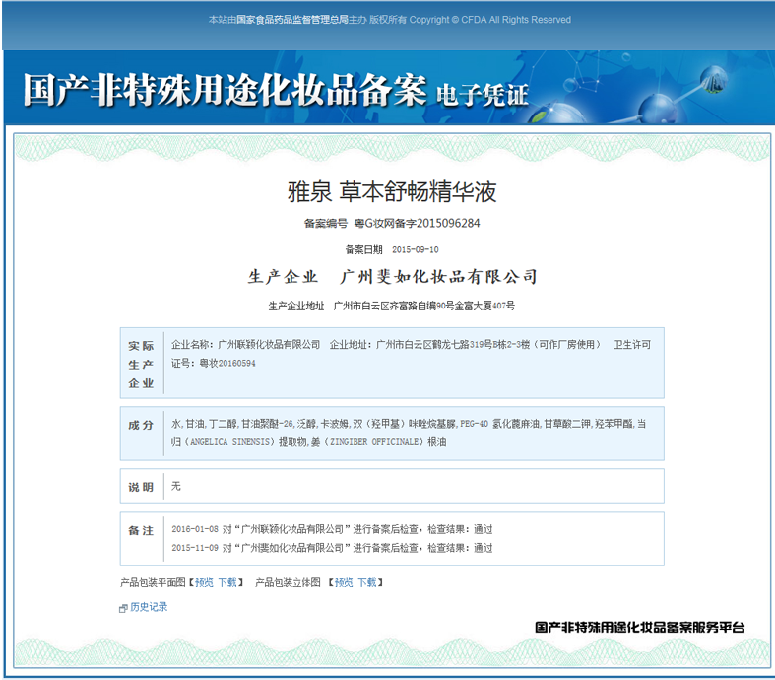
Task: Click the 国产非特殊用途化妆品备案服务平台 footer text
Action: click(640, 628)
